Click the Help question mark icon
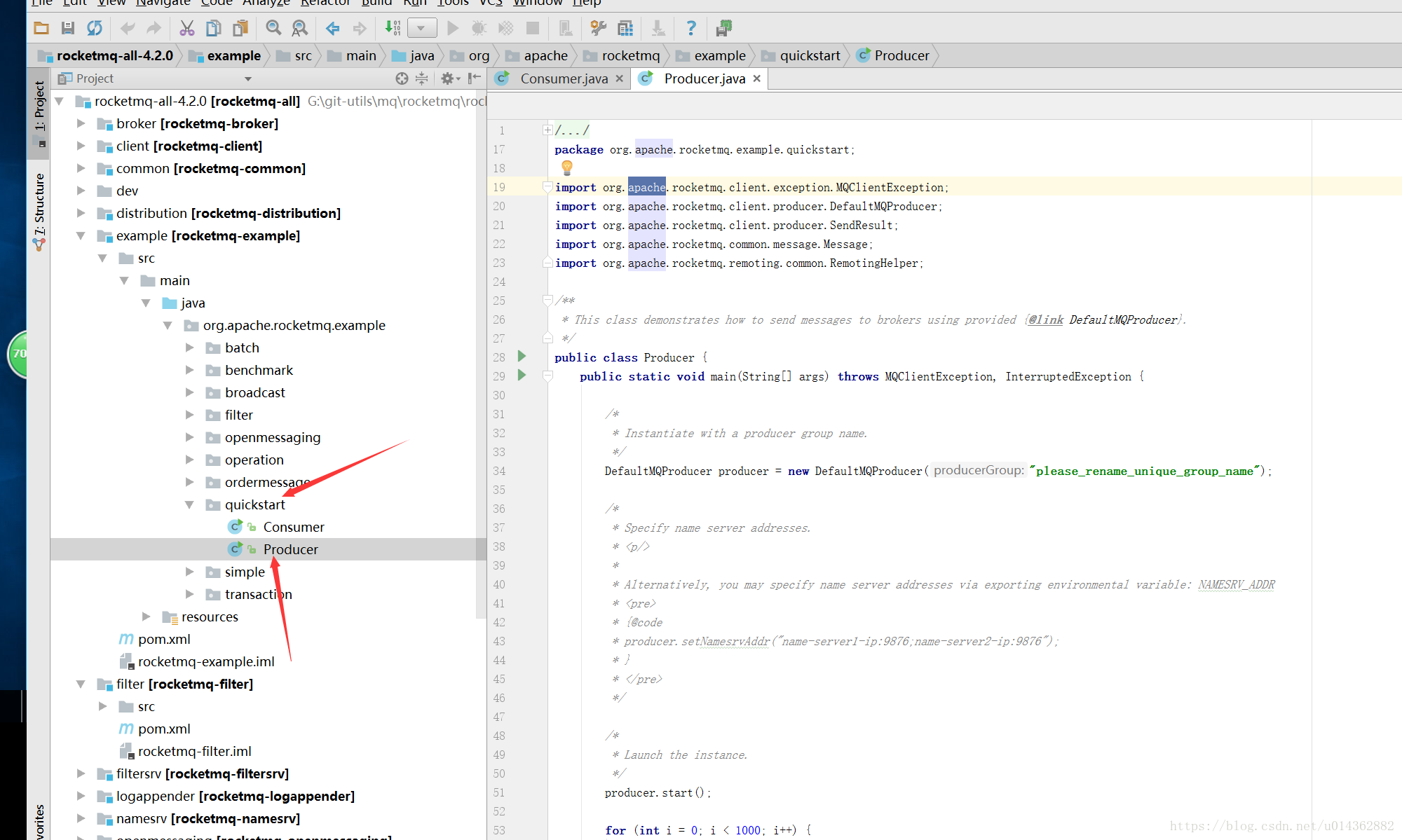The height and width of the screenshot is (840, 1402). pos(691,28)
